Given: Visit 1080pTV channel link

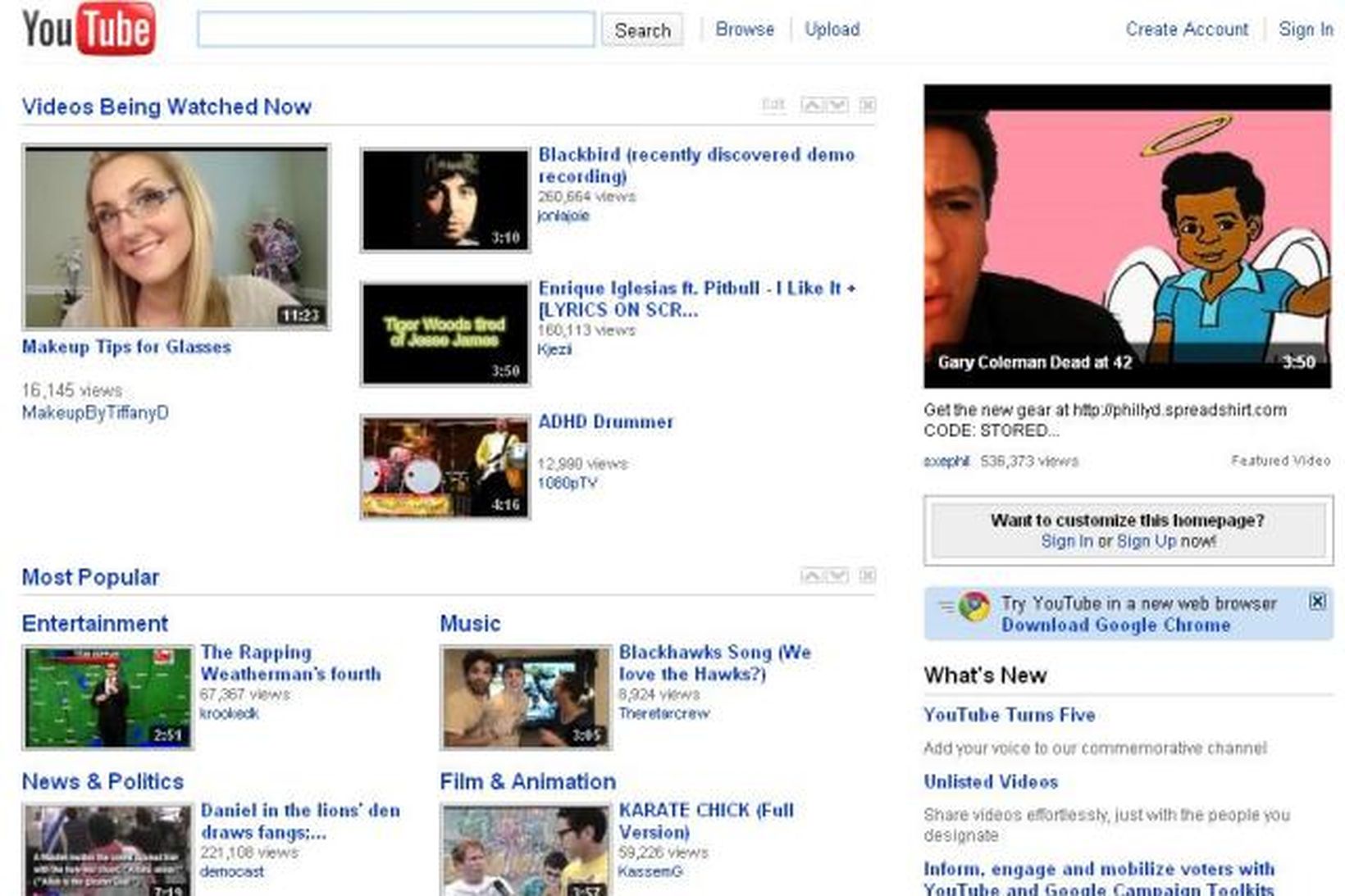Looking at the screenshot, I should (567, 483).
